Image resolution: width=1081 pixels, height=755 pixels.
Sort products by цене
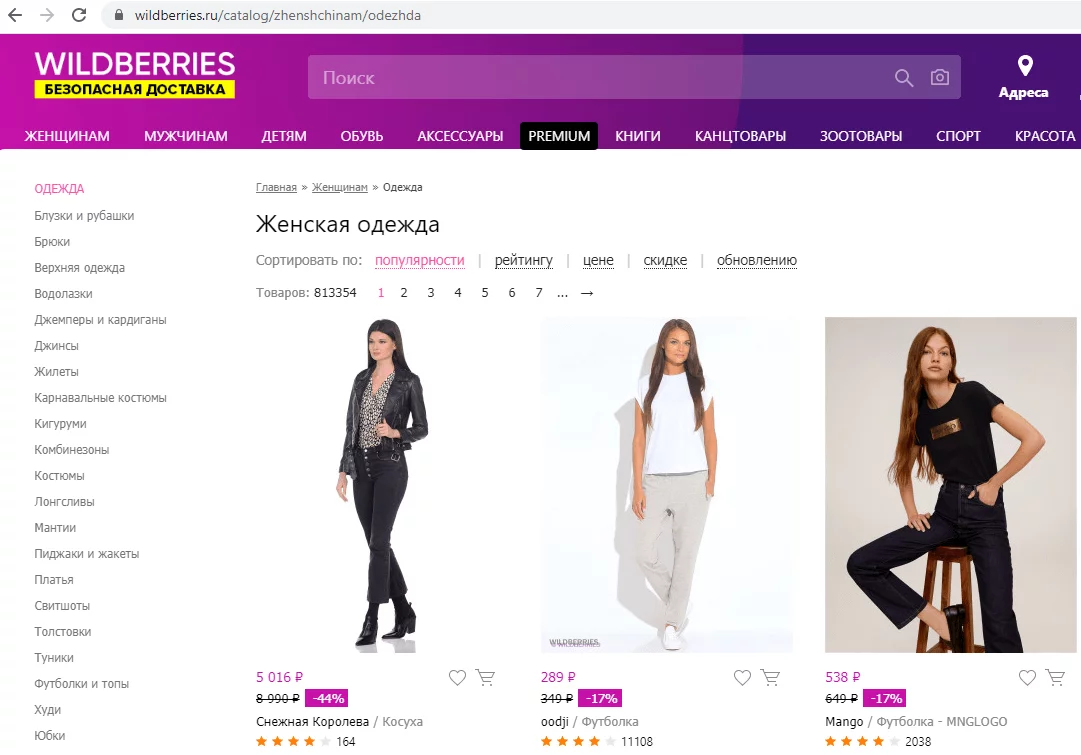pos(598,260)
